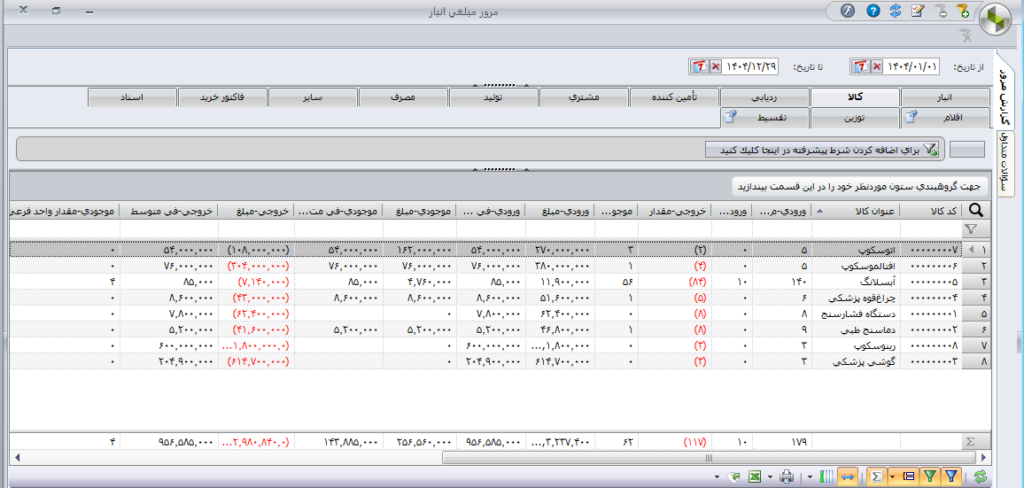Viewport: 1024px width, 488px height.
Task: Switch to the ردیابی tab
Action: [x=765, y=97]
